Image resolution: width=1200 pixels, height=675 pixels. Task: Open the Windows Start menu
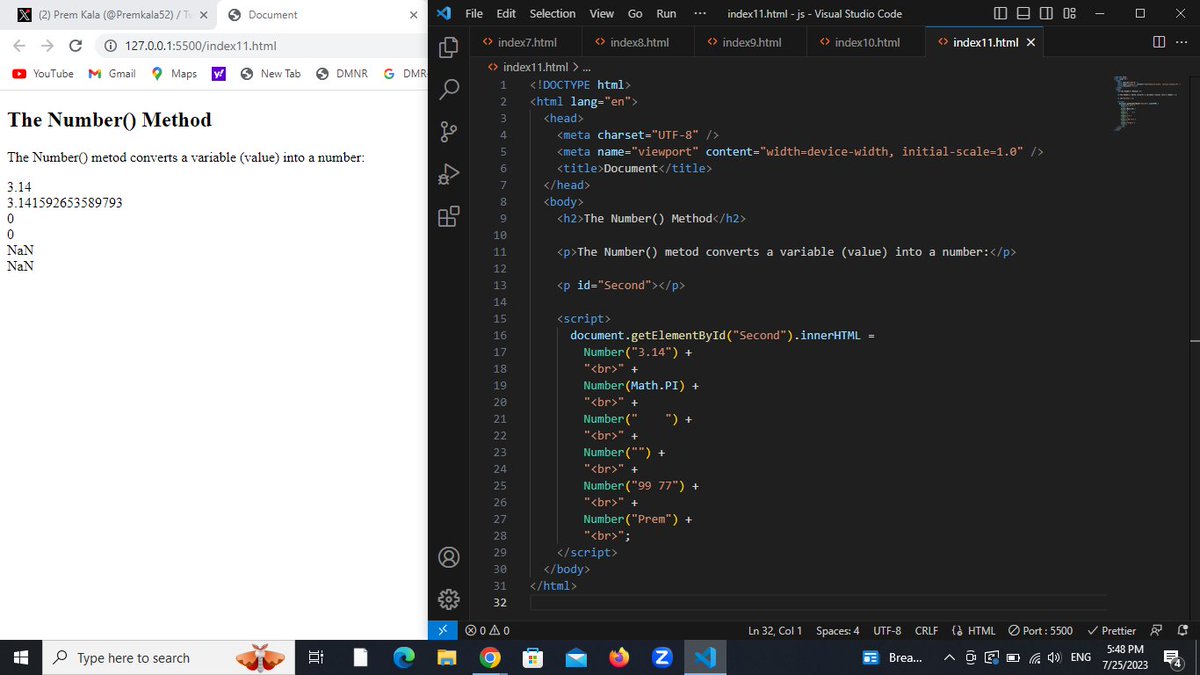click(x=19, y=657)
